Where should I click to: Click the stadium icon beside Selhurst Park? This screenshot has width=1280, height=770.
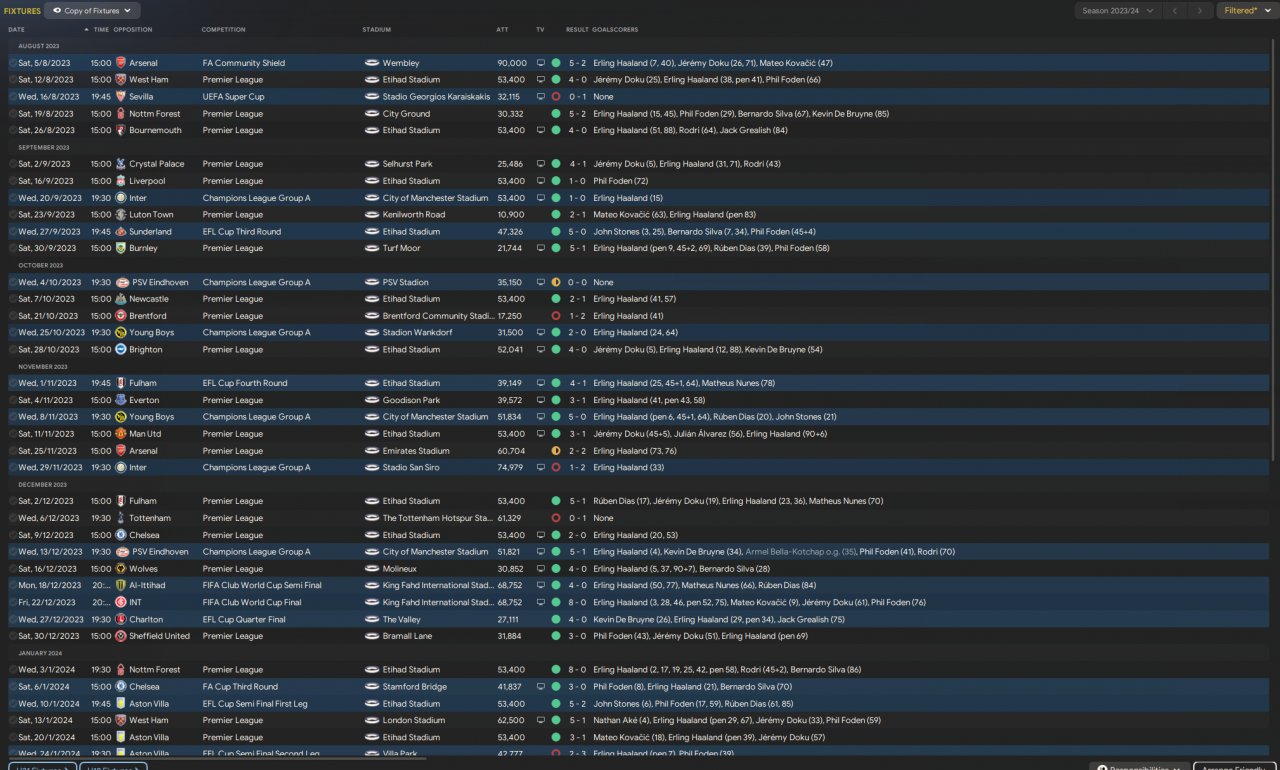(371, 164)
